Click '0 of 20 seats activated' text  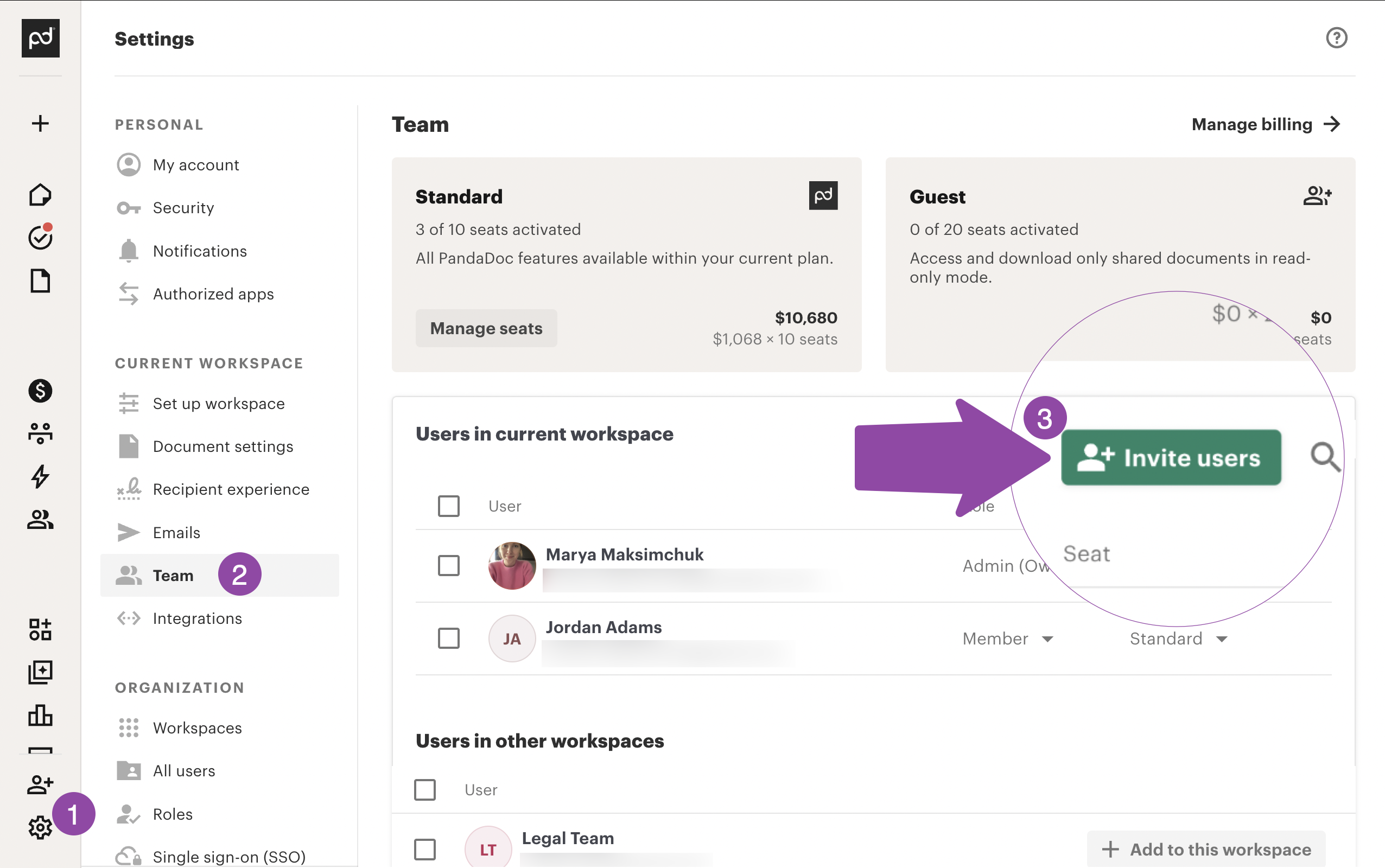[994, 229]
